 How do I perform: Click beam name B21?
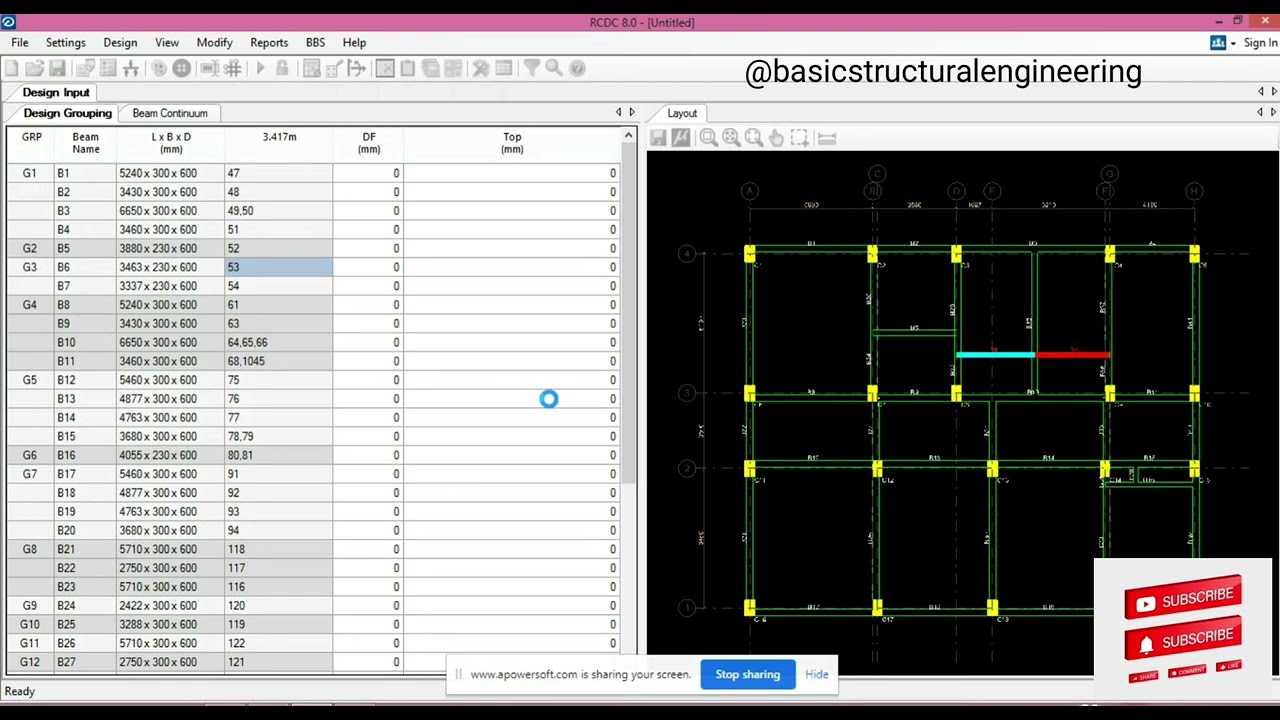pos(85,549)
